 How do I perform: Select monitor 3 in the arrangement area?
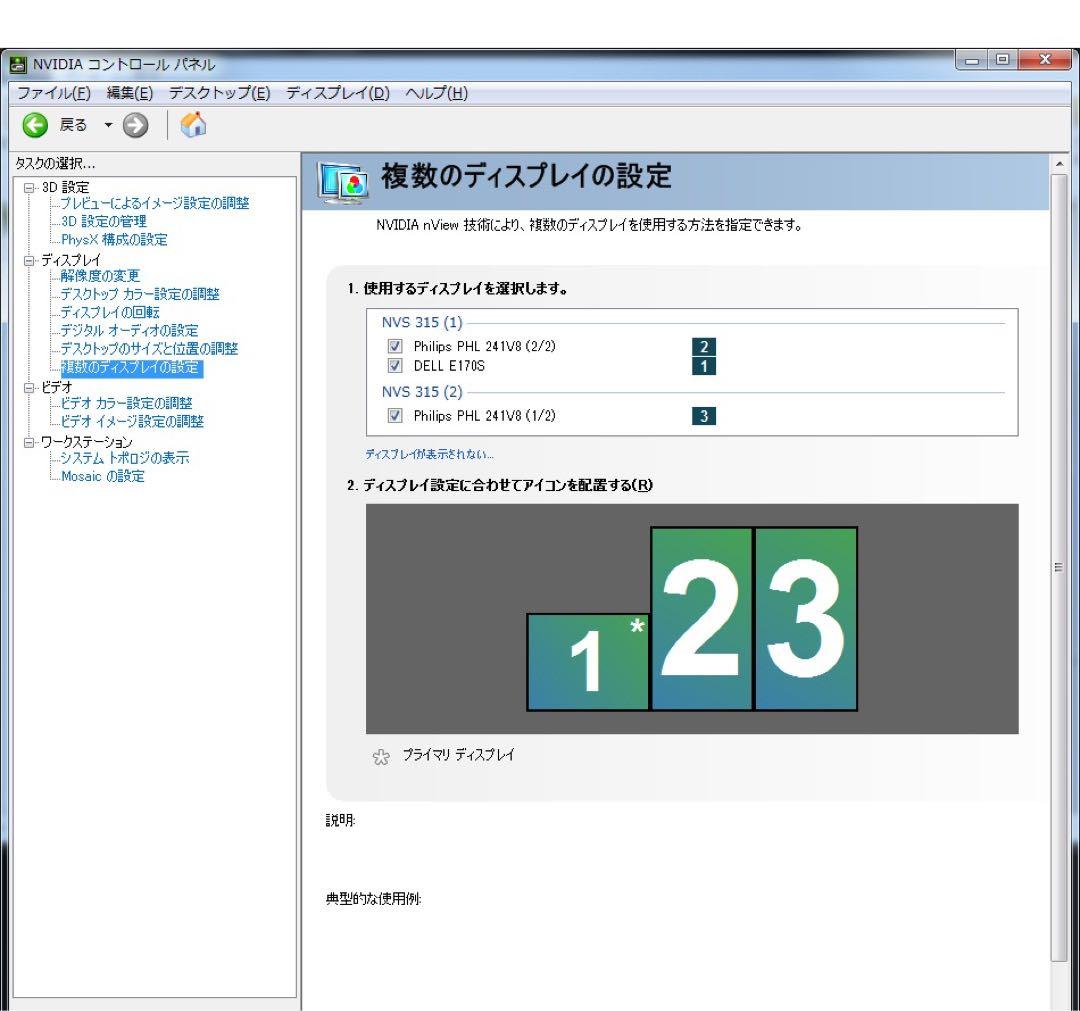click(806, 618)
